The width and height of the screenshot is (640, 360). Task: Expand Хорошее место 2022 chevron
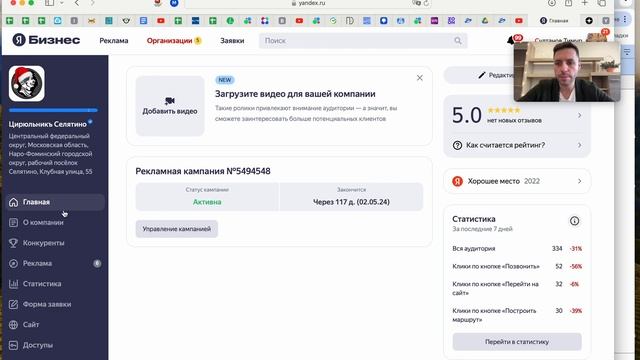tap(579, 181)
